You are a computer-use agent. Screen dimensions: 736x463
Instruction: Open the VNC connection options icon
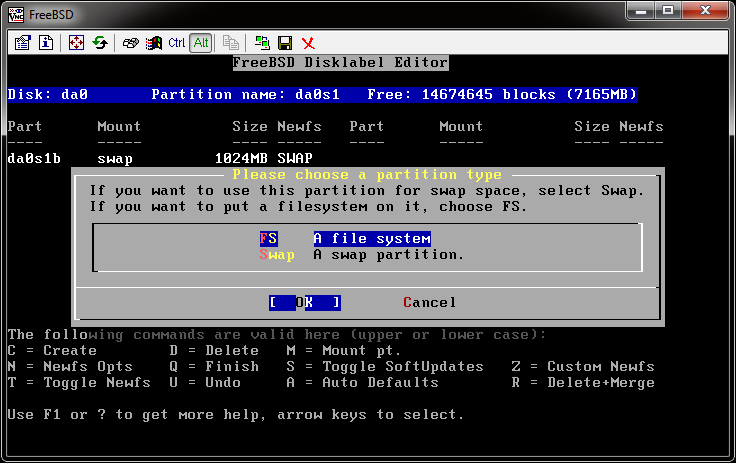(x=22, y=43)
